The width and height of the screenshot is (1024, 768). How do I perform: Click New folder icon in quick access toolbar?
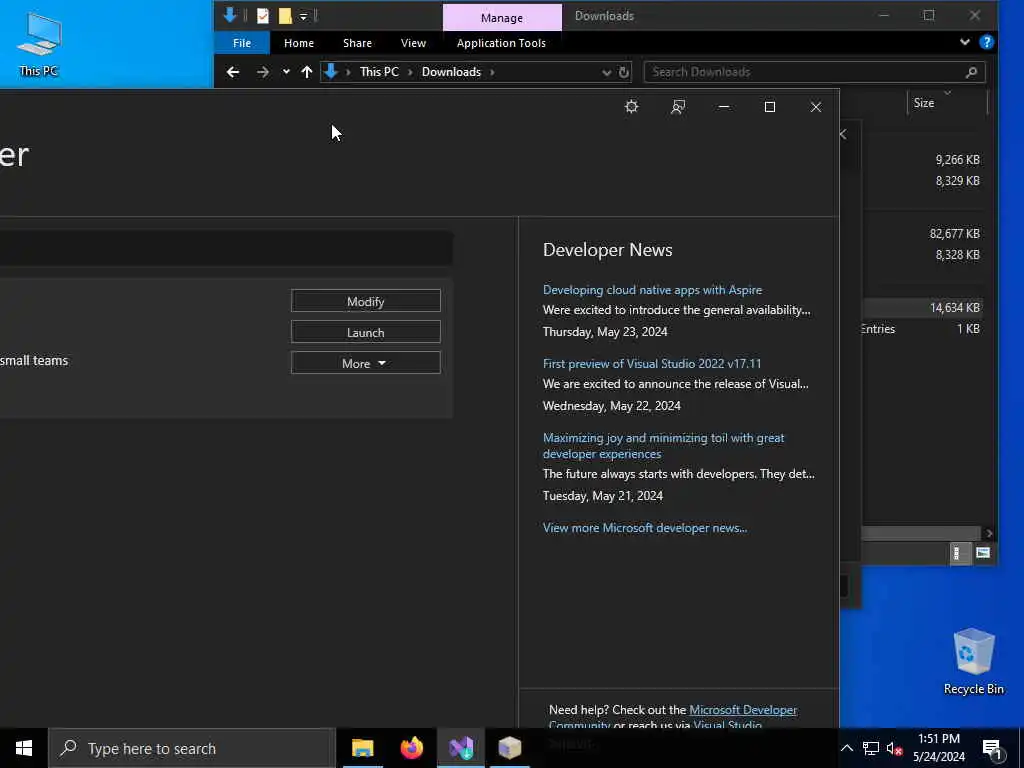(285, 16)
